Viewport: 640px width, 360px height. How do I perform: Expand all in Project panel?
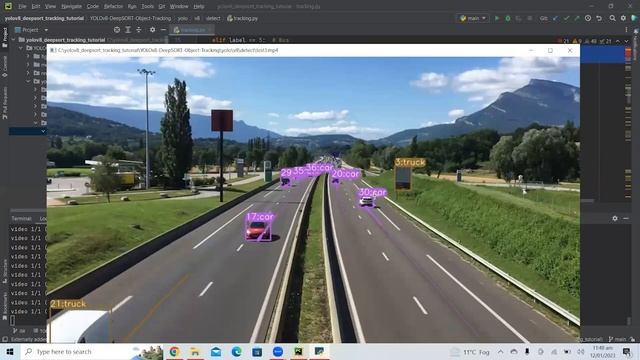point(128,30)
